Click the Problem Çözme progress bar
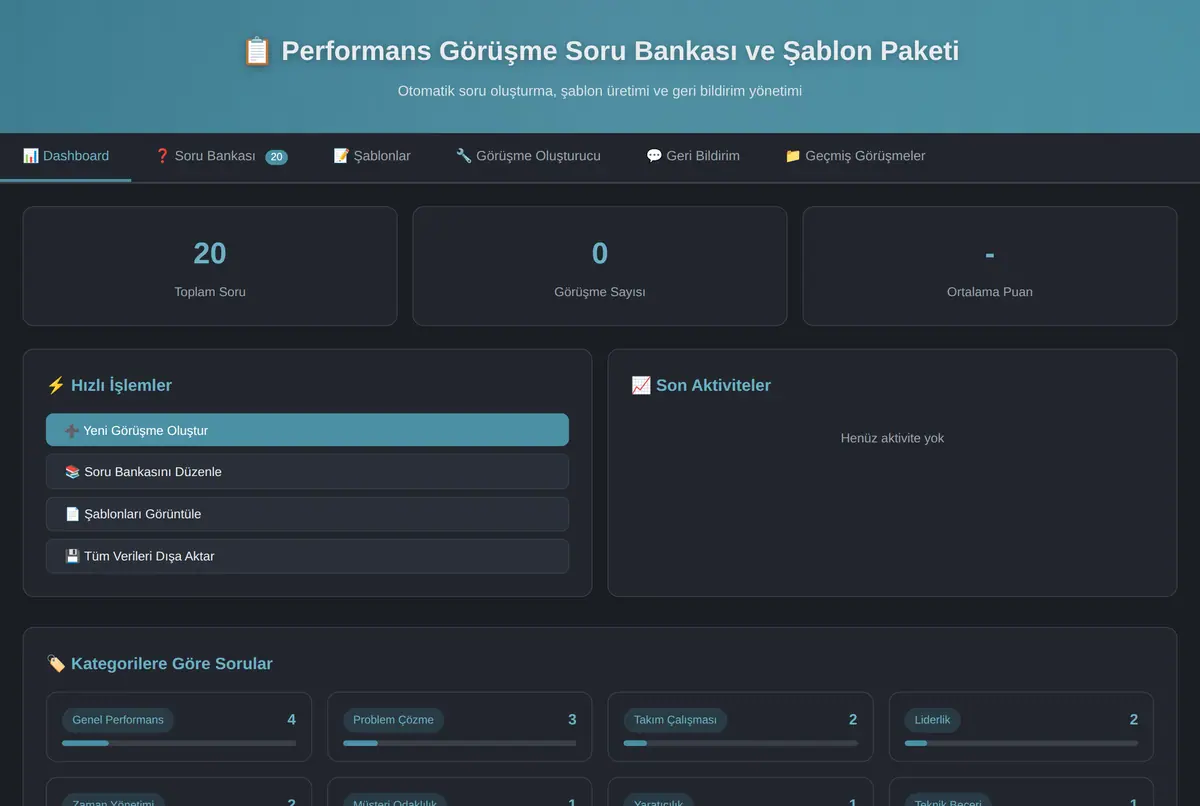1200x806 pixels. 460,743
